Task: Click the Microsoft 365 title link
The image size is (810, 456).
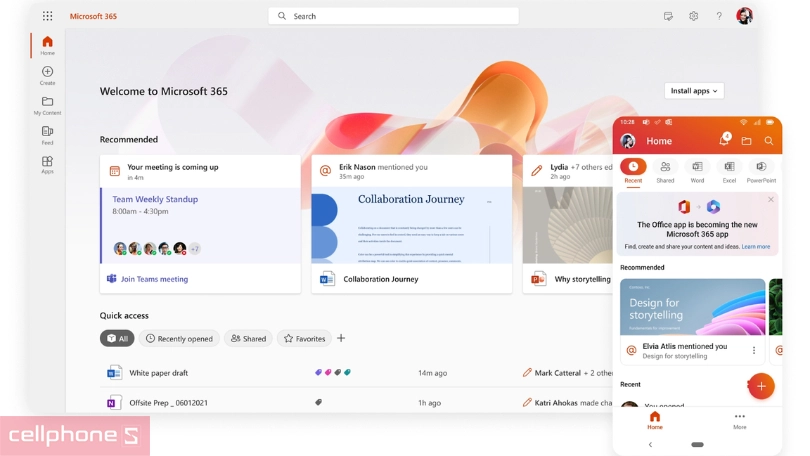Action: [x=94, y=16]
